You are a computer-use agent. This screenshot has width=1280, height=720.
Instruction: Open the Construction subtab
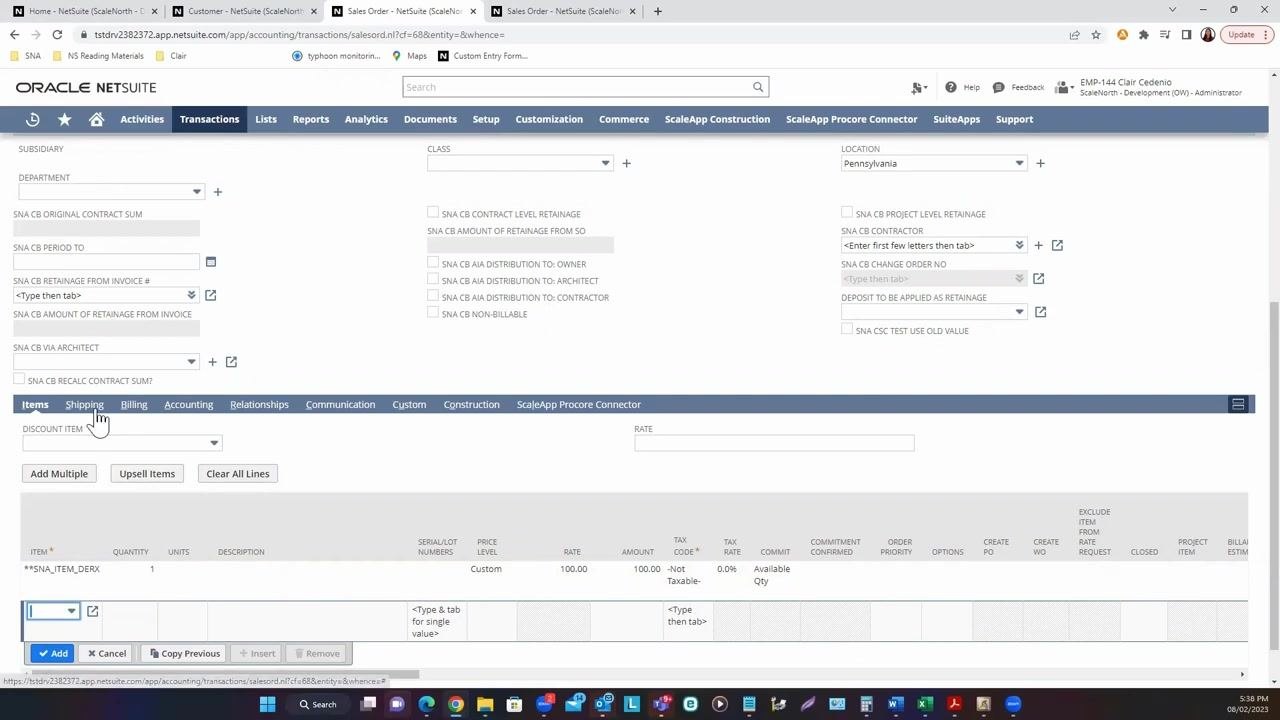(x=471, y=404)
